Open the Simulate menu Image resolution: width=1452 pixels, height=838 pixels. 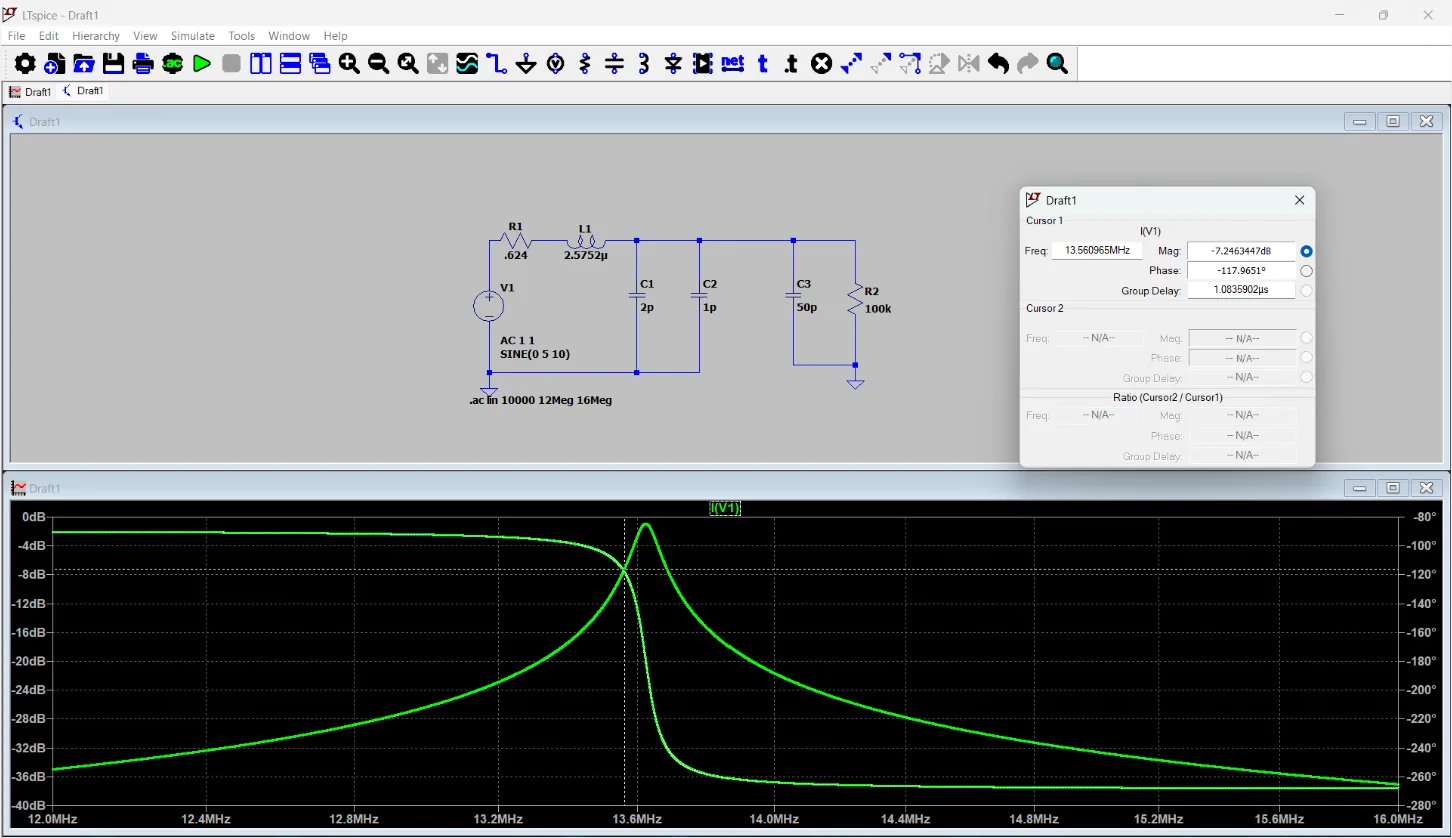point(192,36)
